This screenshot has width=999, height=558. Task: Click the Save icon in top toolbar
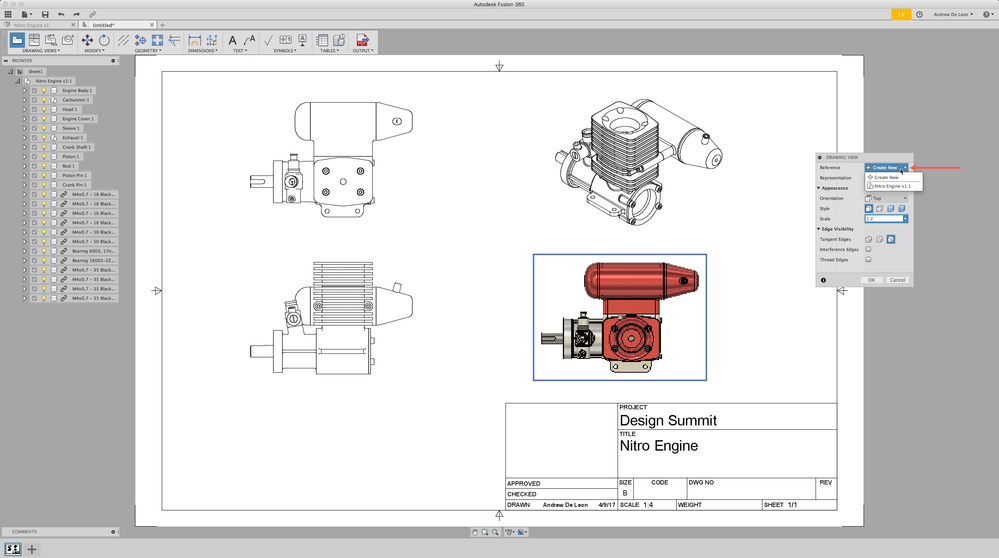pos(45,14)
